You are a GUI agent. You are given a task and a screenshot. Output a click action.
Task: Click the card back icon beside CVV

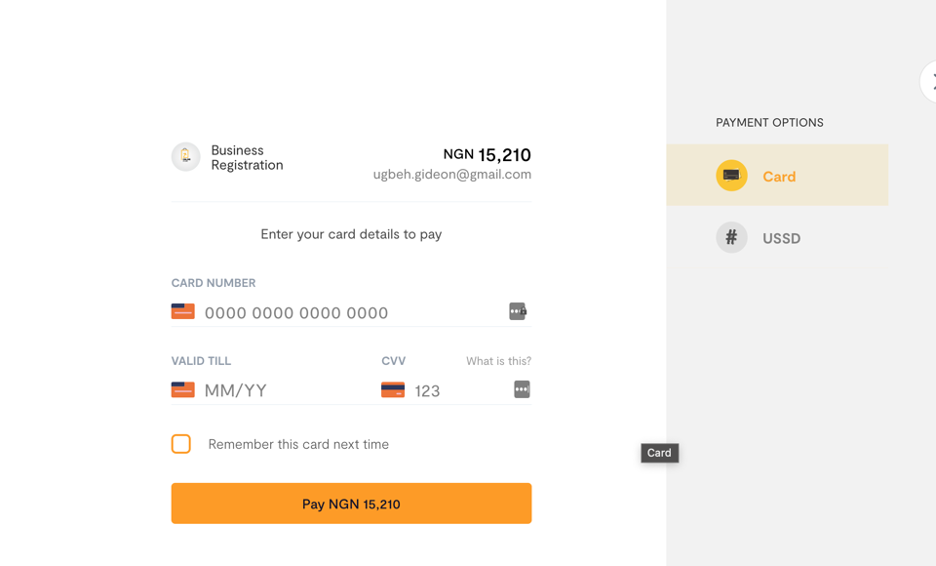[x=393, y=389]
